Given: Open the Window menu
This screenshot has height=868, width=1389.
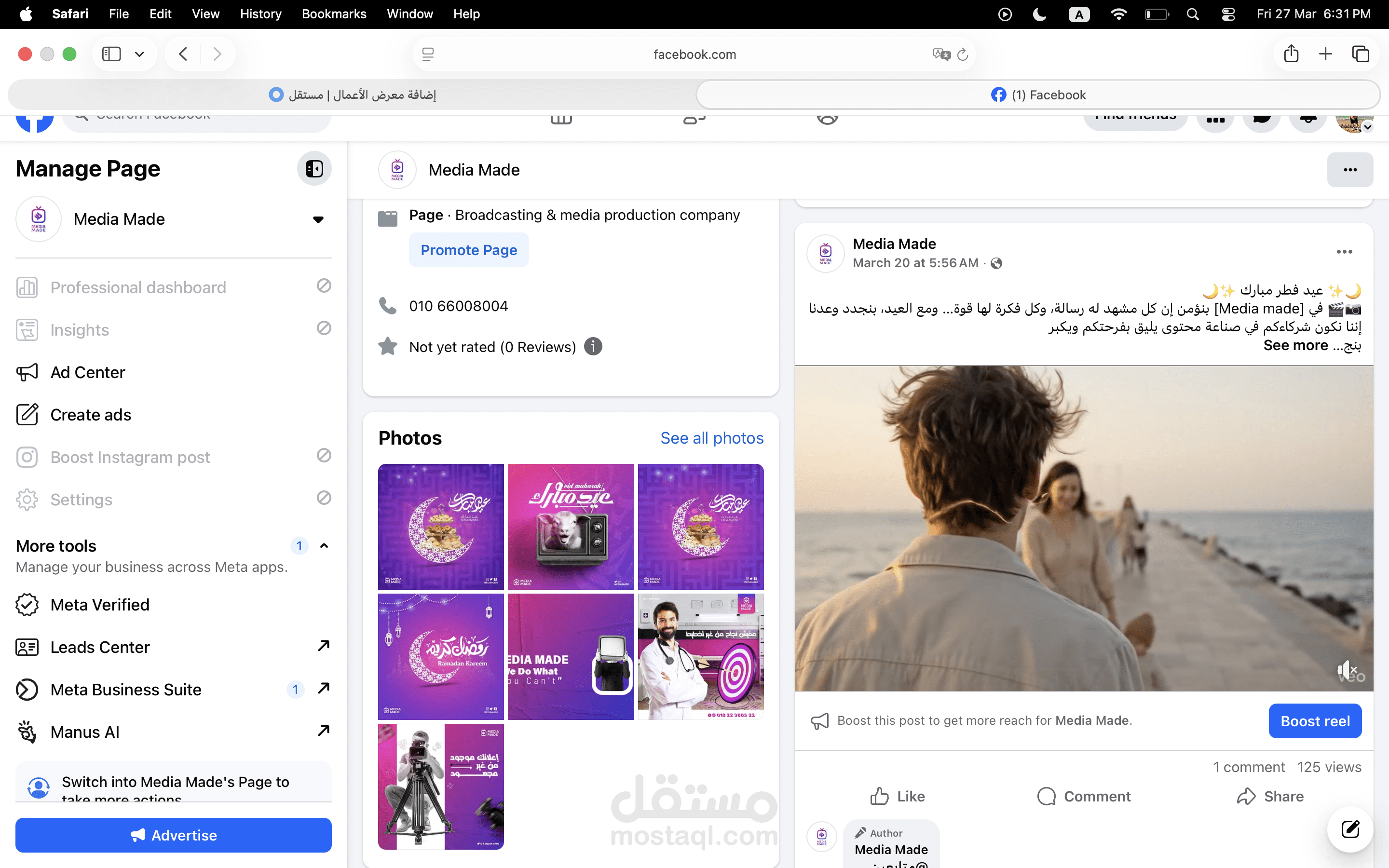Looking at the screenshot, I should 410,14.
